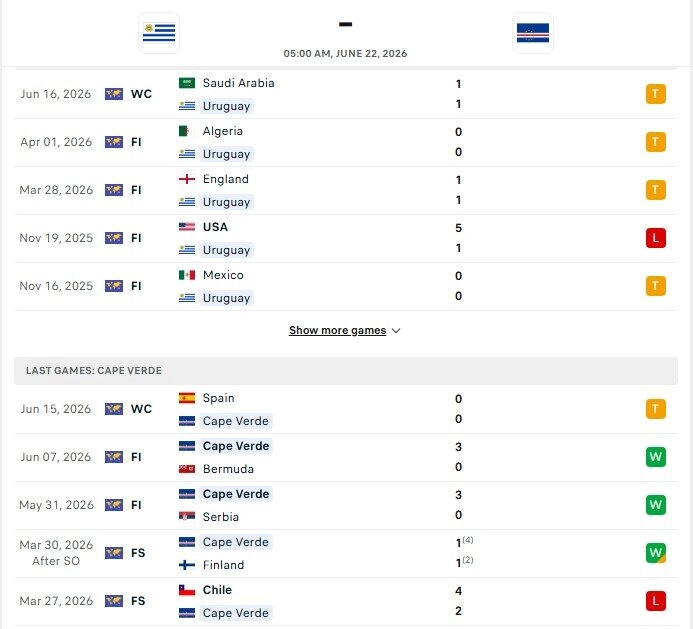Click the Saudi Arabia flag icon

[187, 83]
